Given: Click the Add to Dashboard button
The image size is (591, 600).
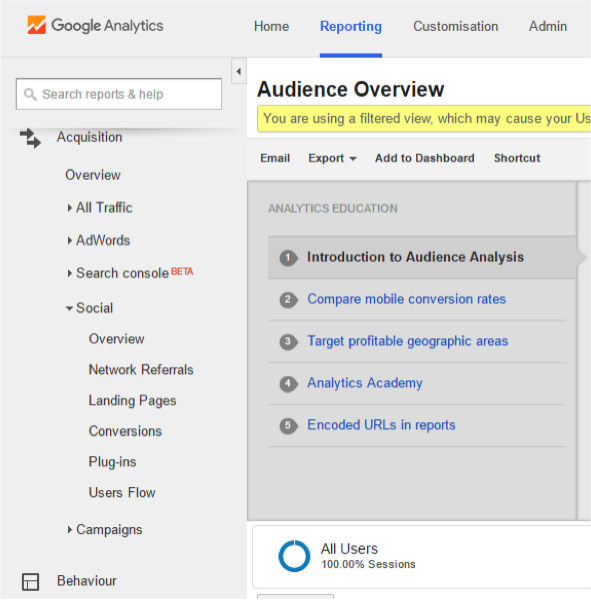Looking at the screenshot, I should tap(424, 158).
